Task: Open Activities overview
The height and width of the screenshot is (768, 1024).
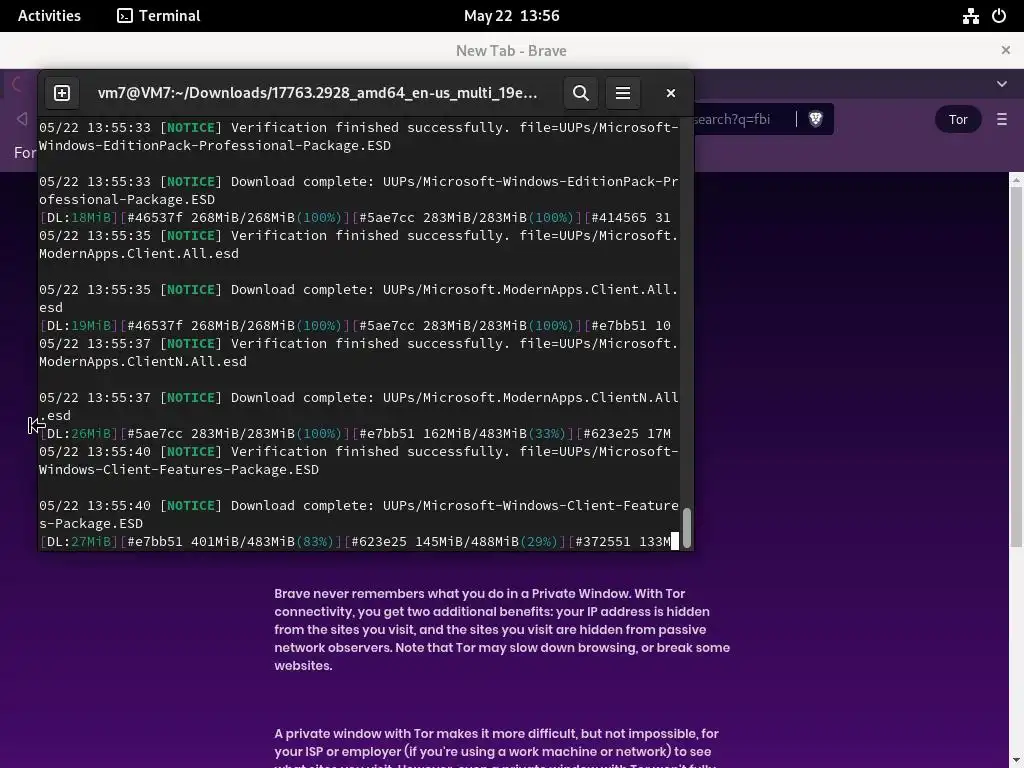Action: pyautogui.click(x=49, y=16)
